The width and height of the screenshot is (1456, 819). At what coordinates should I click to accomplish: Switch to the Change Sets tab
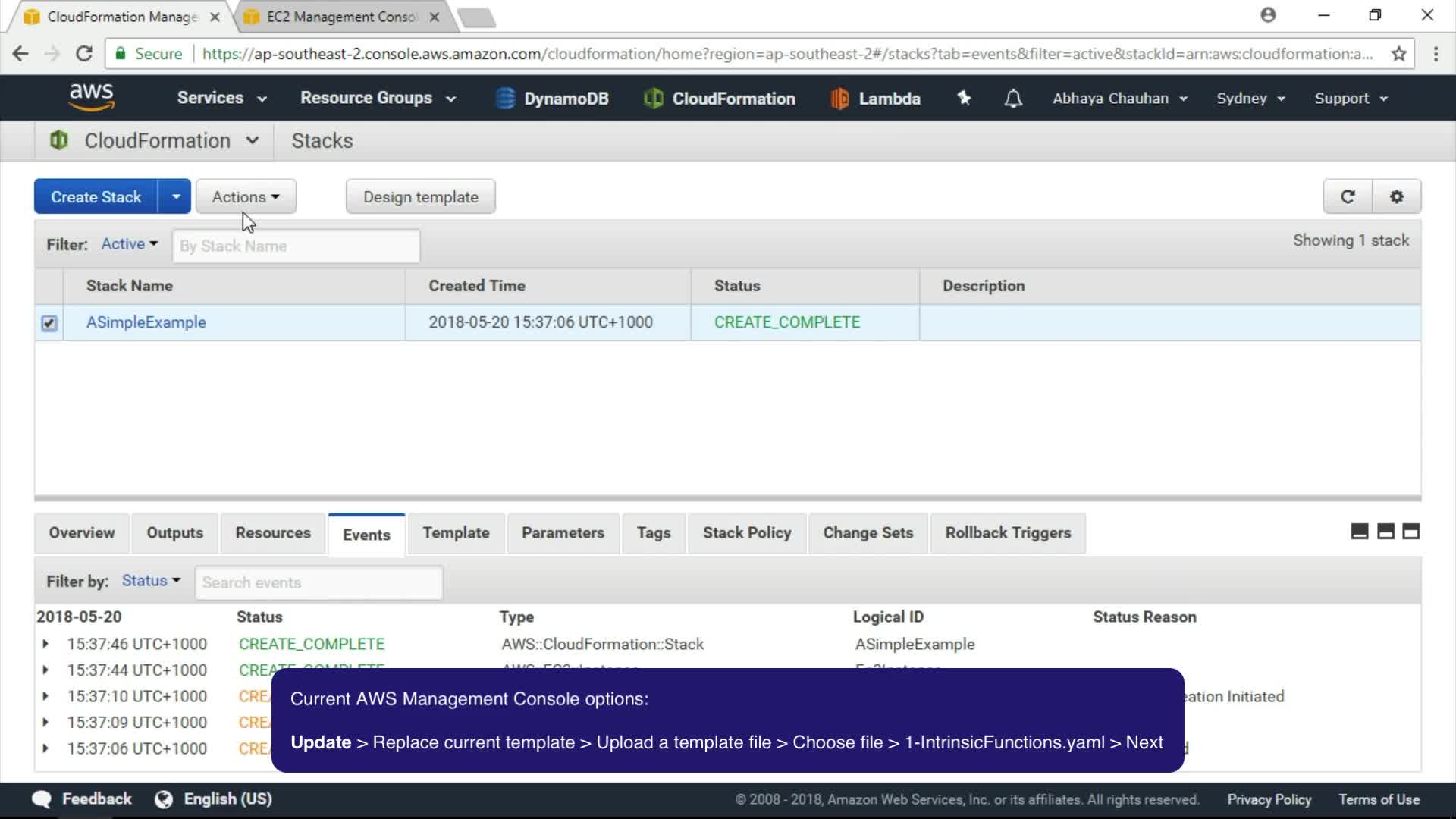(868, 533)
